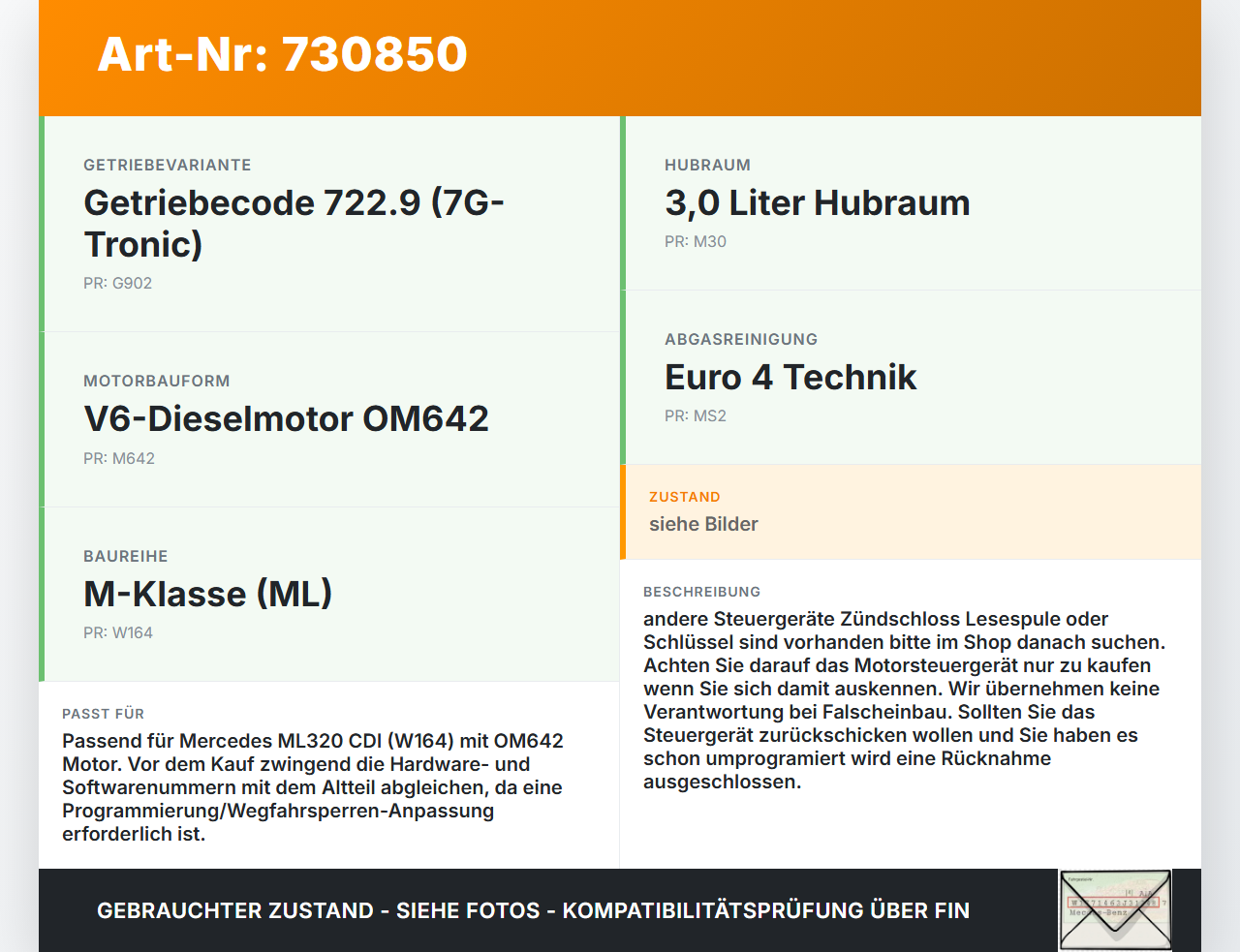Open the envelope thumbnail image in footer
The image size is (1240, 952).
point(1115,910)
